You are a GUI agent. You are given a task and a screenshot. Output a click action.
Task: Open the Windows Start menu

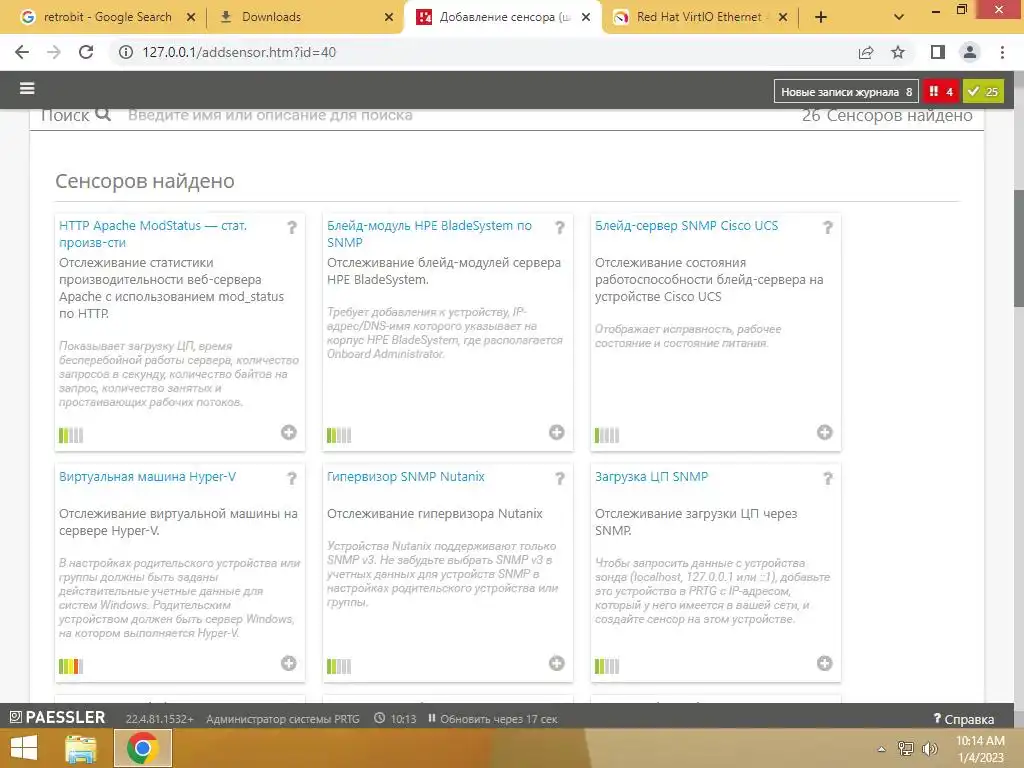coord(24,748)
